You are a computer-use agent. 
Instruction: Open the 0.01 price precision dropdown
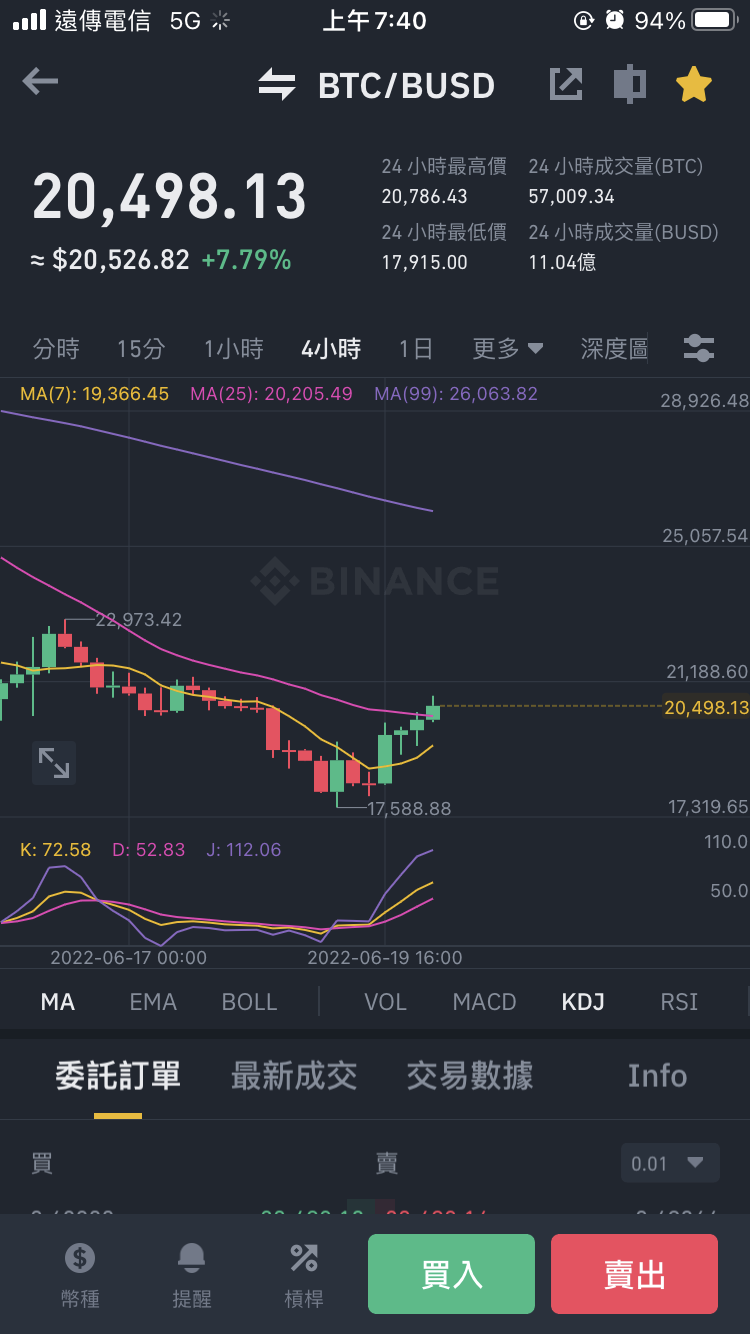[x=670, y=1163]
